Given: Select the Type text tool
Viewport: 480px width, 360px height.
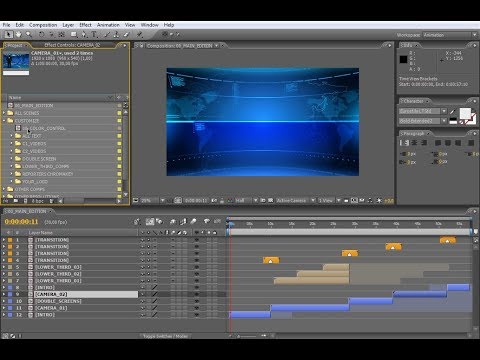Looking at the screenshot, I should pos(94,34).
